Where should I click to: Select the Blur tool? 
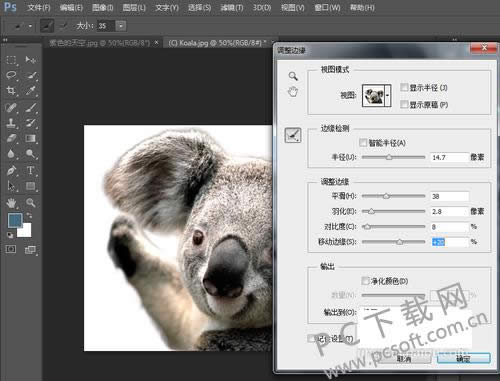pyautogui.click(x=11, y=154)
